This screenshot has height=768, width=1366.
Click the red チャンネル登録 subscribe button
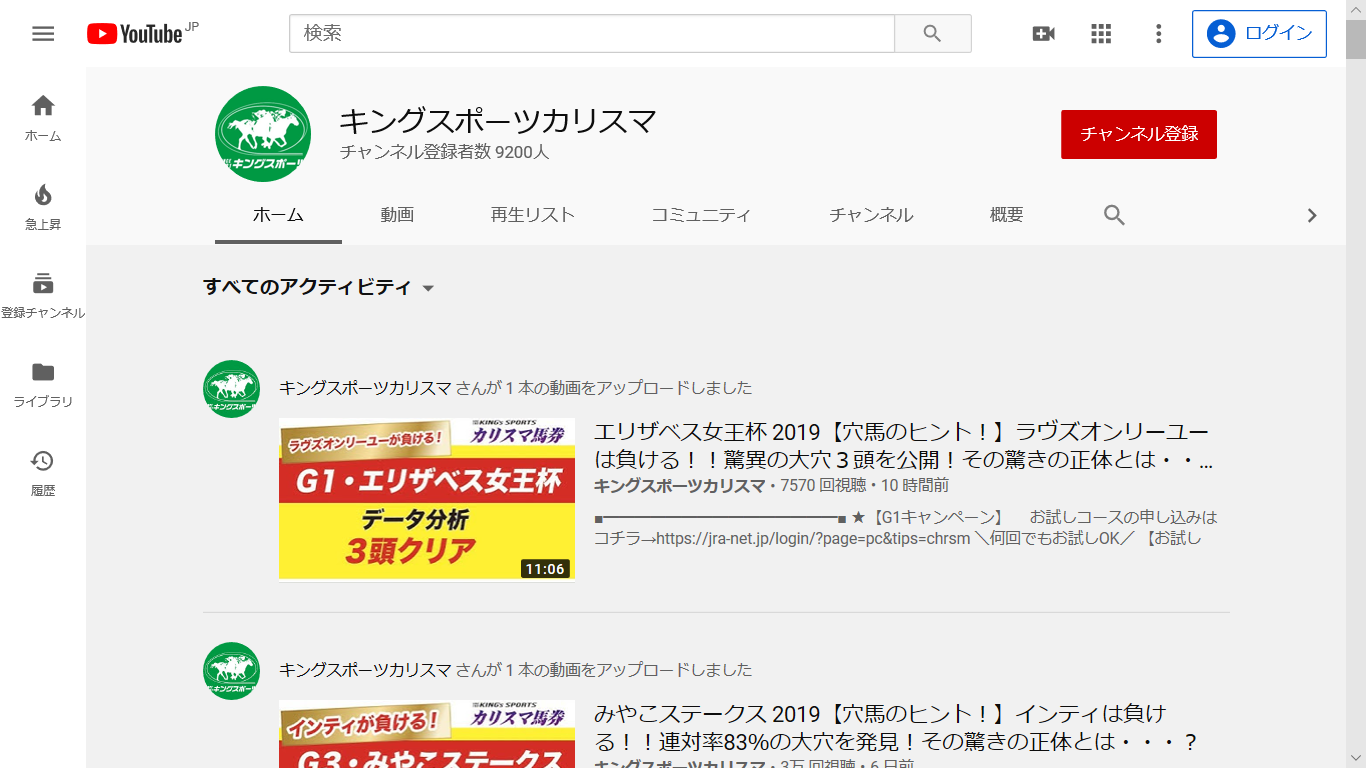[1139, 134]
